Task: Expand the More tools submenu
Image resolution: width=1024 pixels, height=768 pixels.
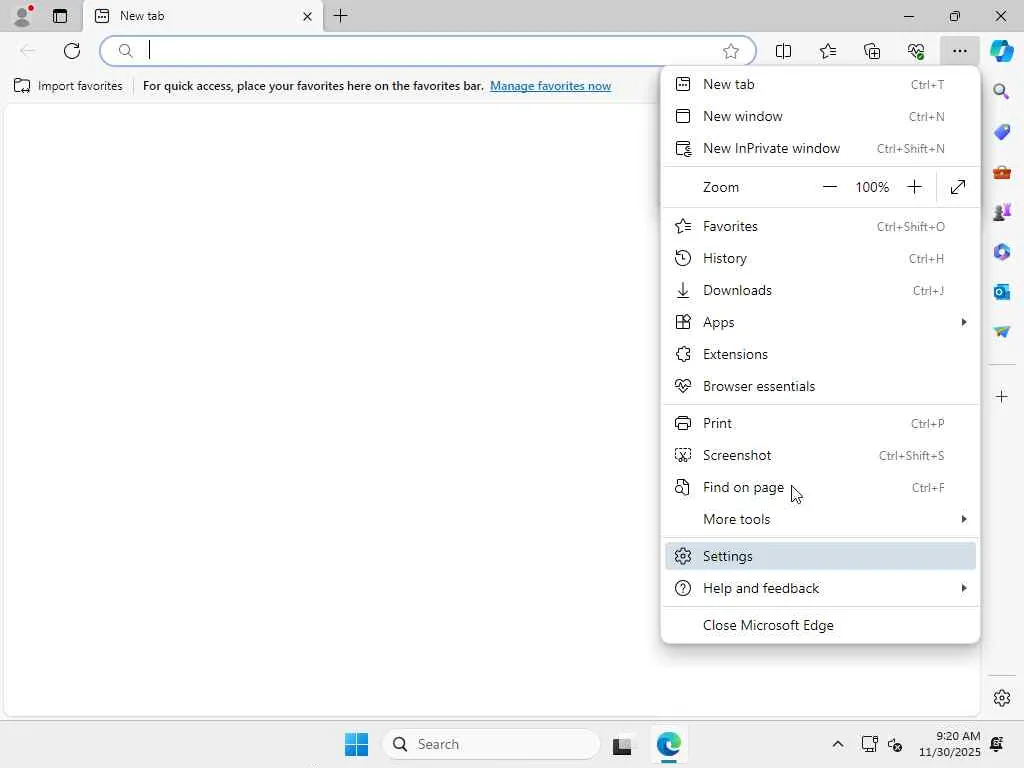Action: [x=820, y=519]
